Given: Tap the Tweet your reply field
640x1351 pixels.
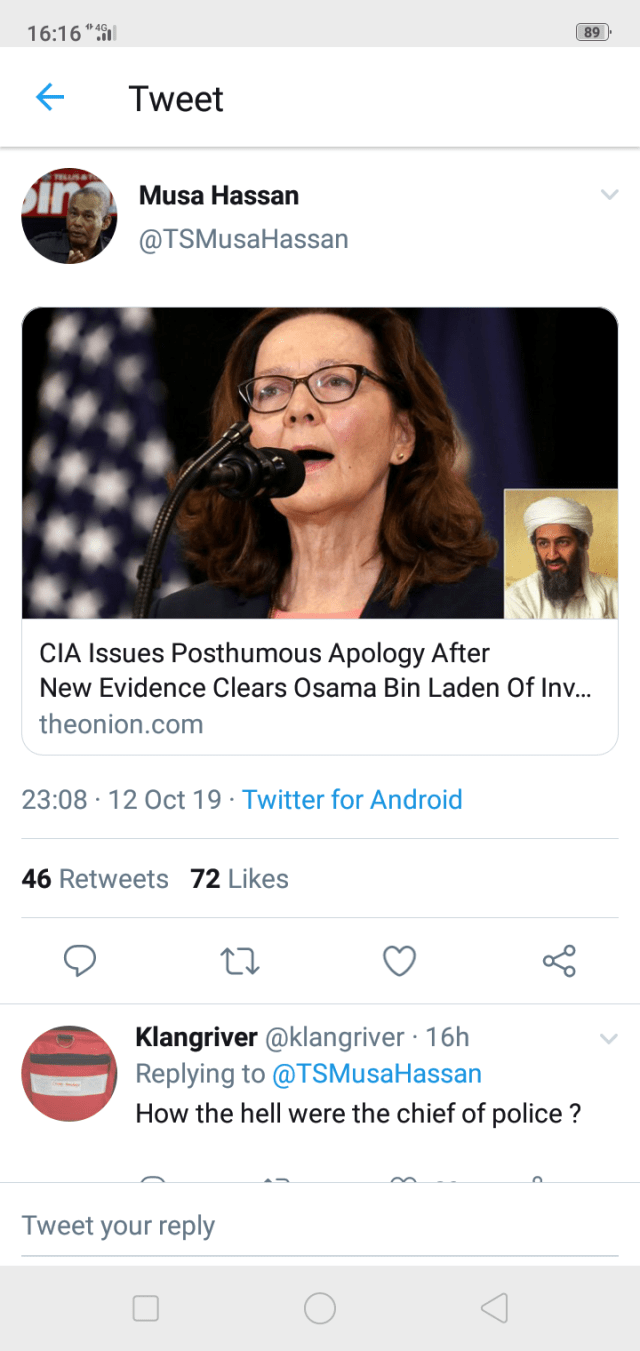Looking at the screenshot, I should (320, 1226).
